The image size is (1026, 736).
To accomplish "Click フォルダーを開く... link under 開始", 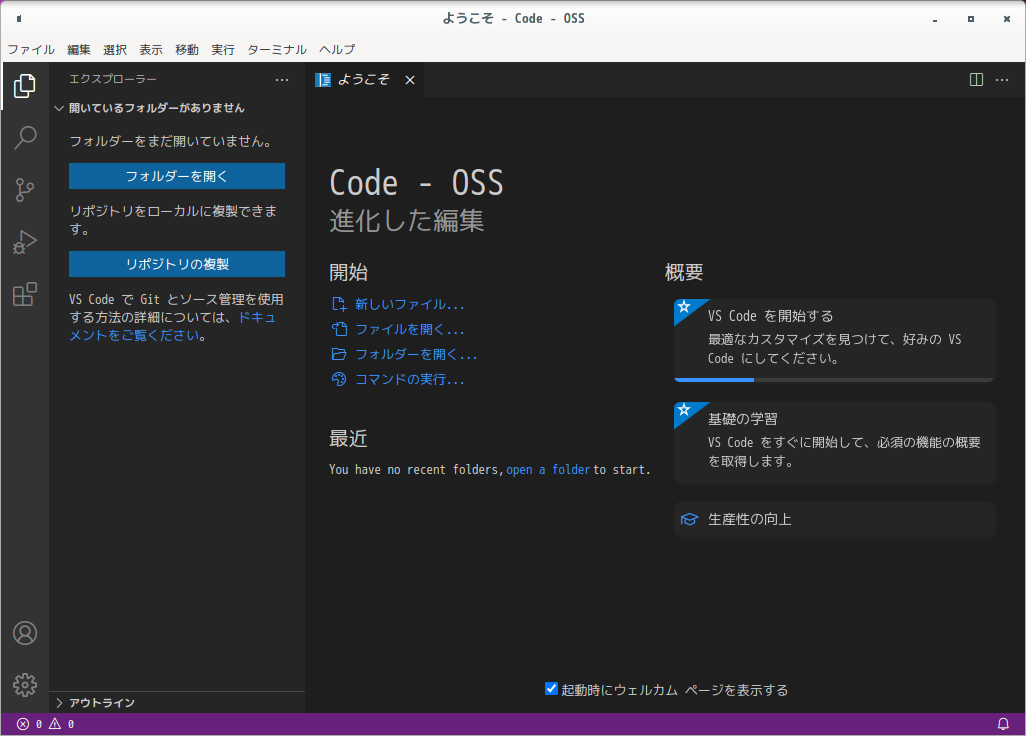I will tap(416, 354).
